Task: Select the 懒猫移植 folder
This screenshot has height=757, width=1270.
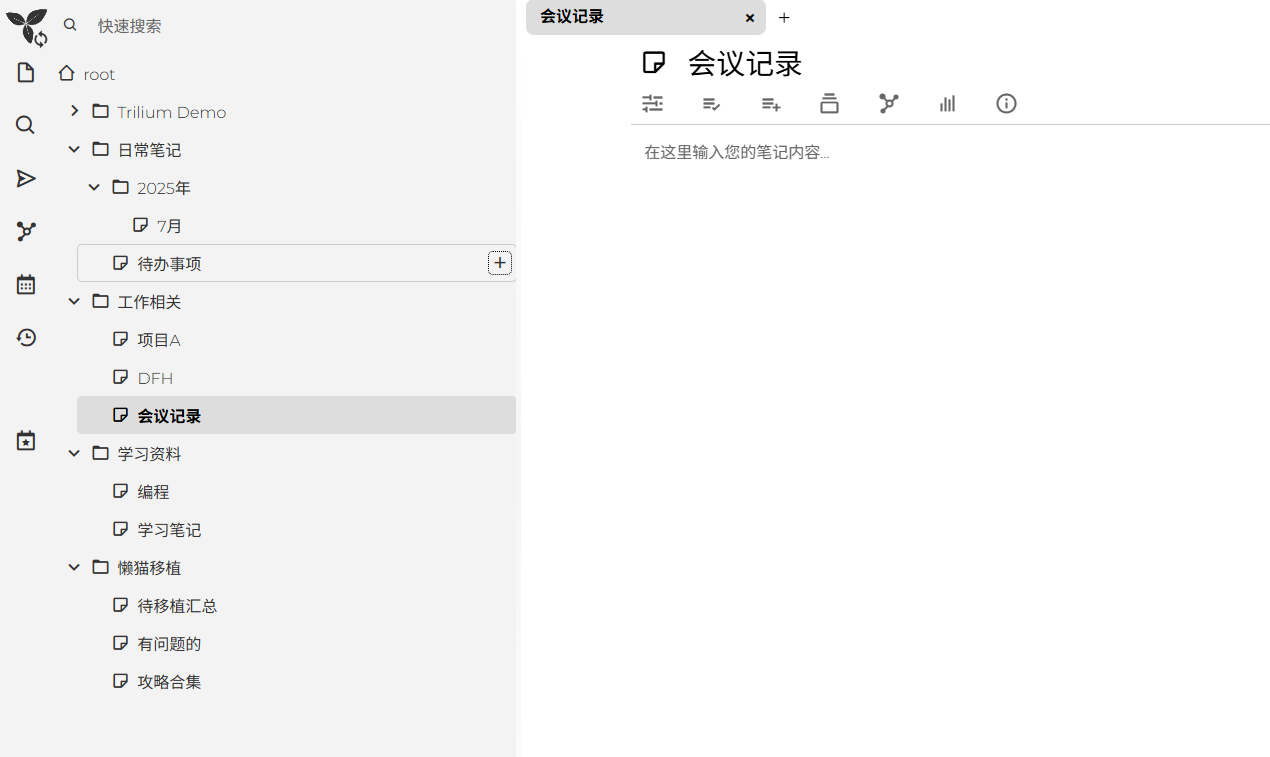Action: (x=149, y=568)
